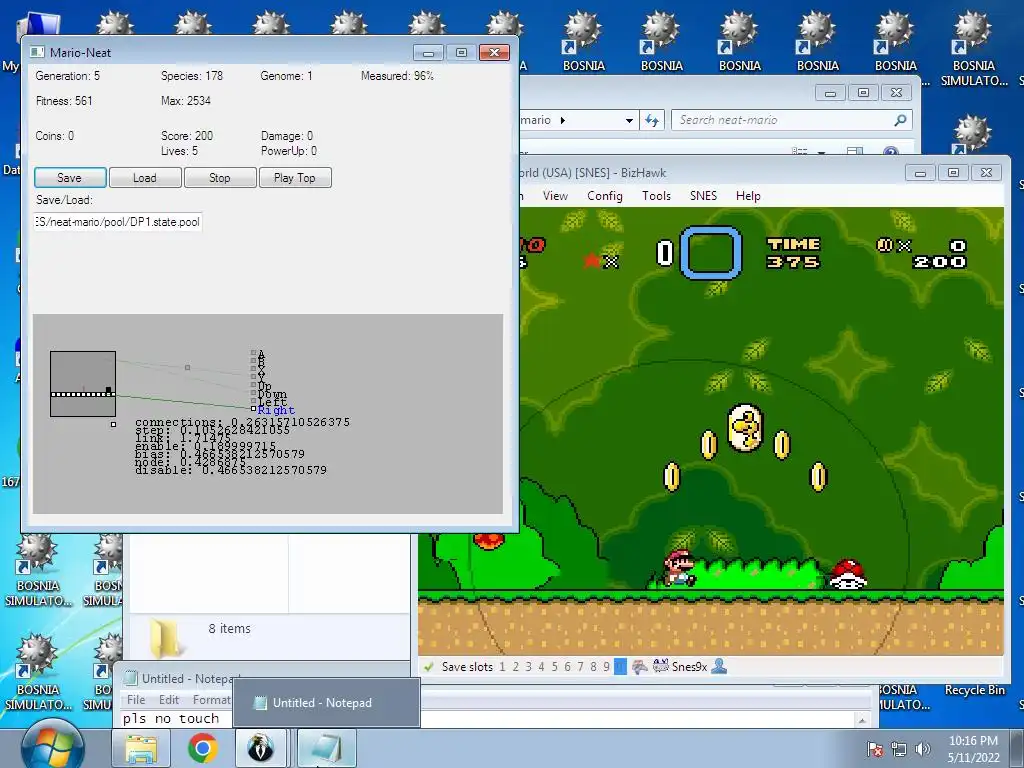Select save slot 1 in BizHawk
1024x768 pixels.
point(502,667)
